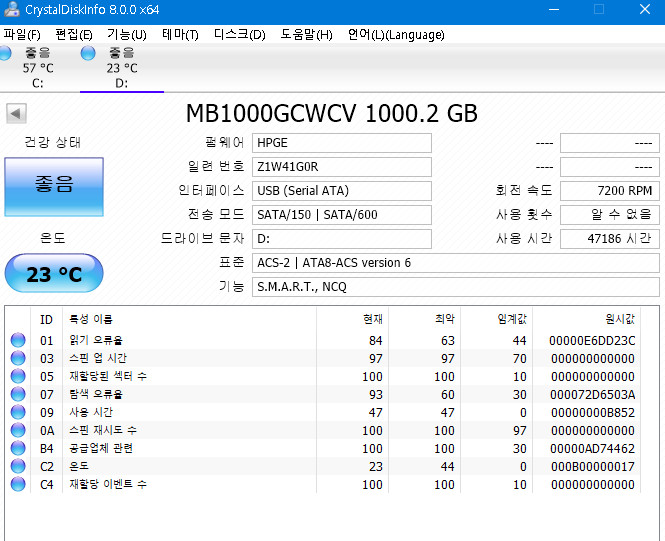Click the firmware field showing HPGE
The image size is (665, 541).
click(342, 143)
